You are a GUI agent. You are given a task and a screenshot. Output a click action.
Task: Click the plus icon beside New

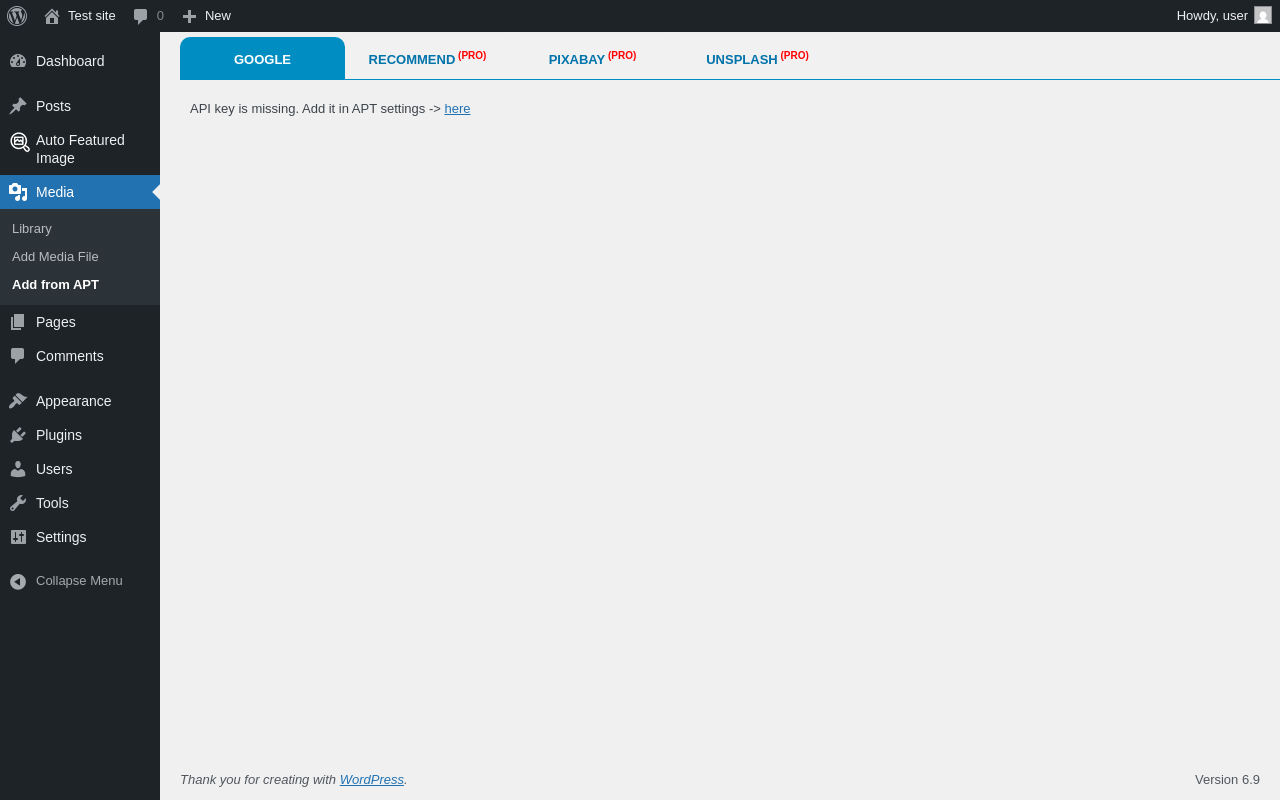tap(189, 16)
